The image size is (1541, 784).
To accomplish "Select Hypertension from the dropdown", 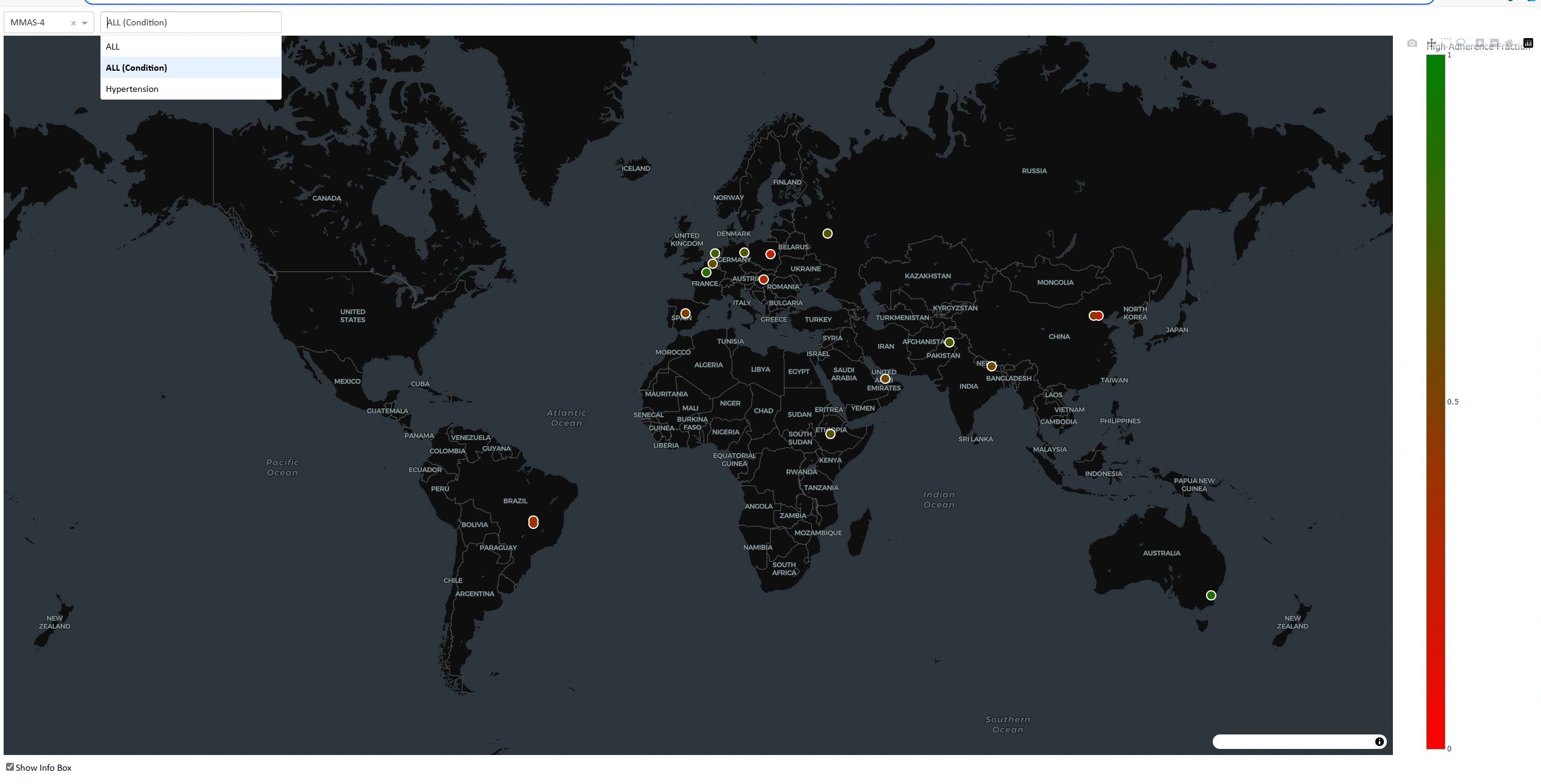I will point(132,89).
